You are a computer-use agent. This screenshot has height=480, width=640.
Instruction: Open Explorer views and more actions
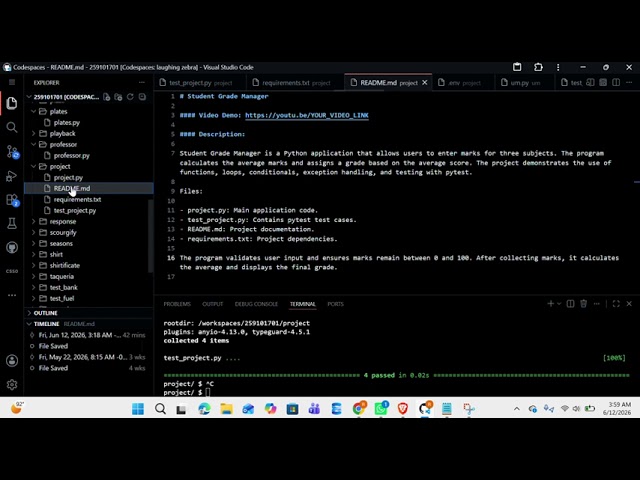pyautogui.click(x=142, y=82)
